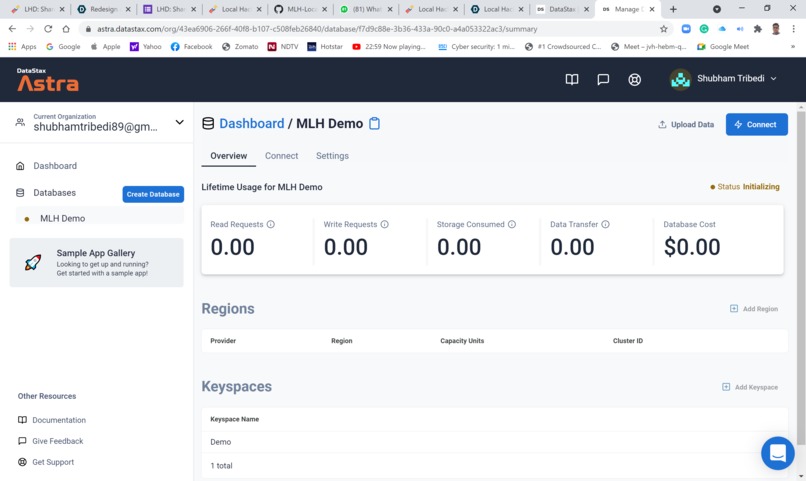The image size is (806, 481).
Task: Click the Demo keyspace row
Action: click(x=494, y=442)
